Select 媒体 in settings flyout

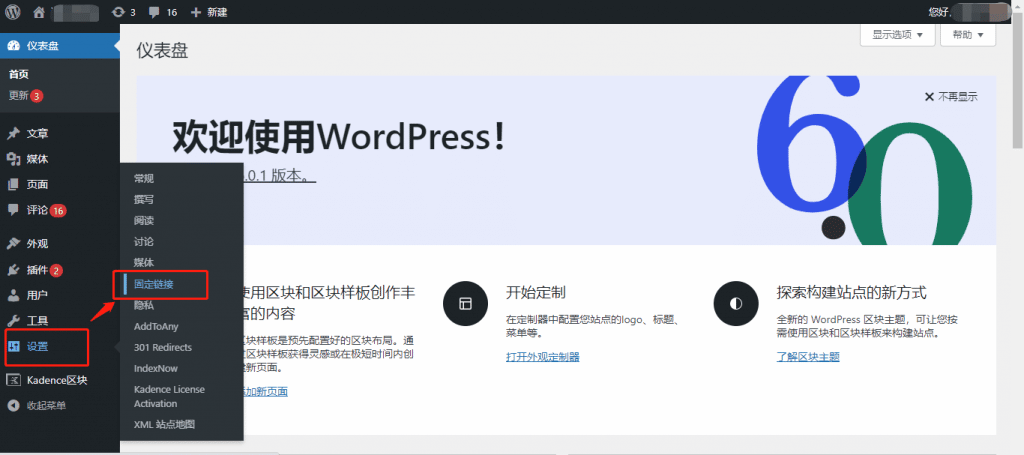144,262
